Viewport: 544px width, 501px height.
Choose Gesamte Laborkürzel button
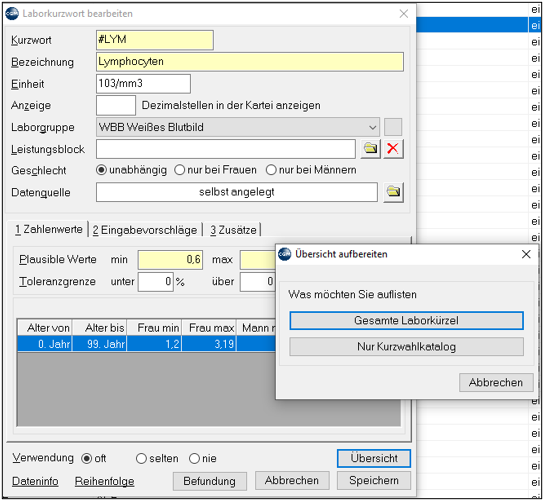click(406, 321)
